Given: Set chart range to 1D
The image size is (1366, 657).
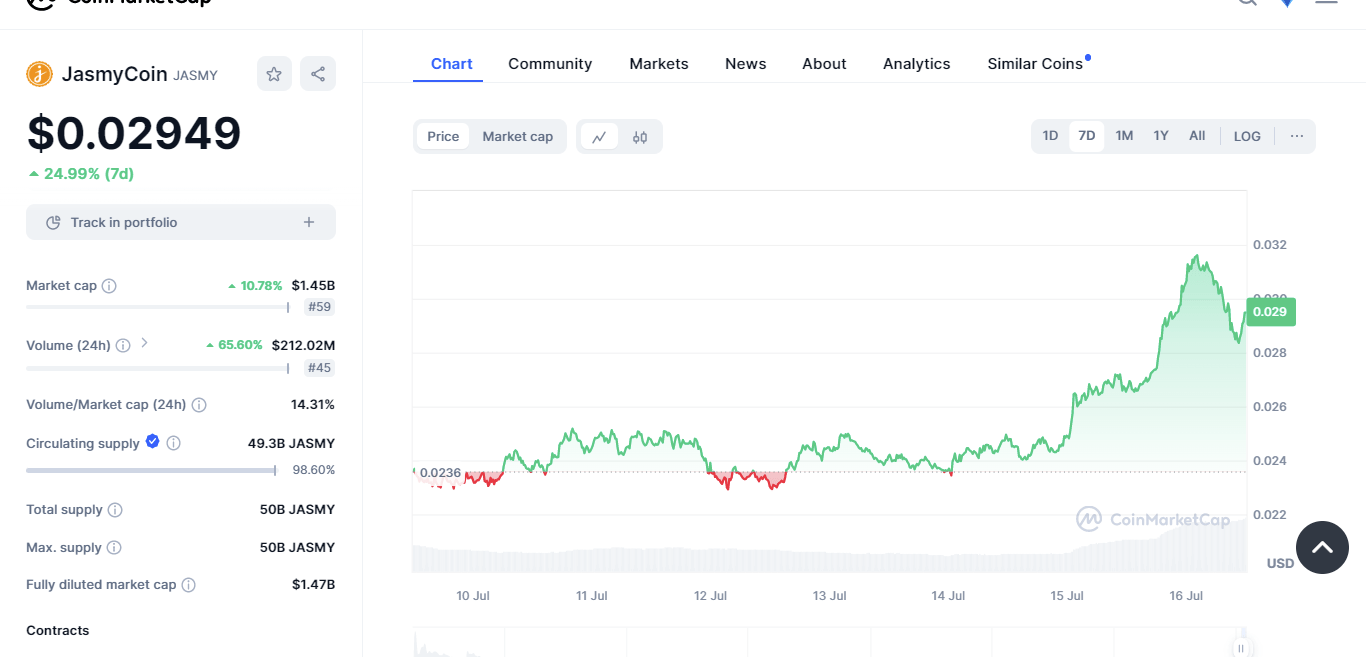Looking at the screenshot, I should [x=1050, y=136].
